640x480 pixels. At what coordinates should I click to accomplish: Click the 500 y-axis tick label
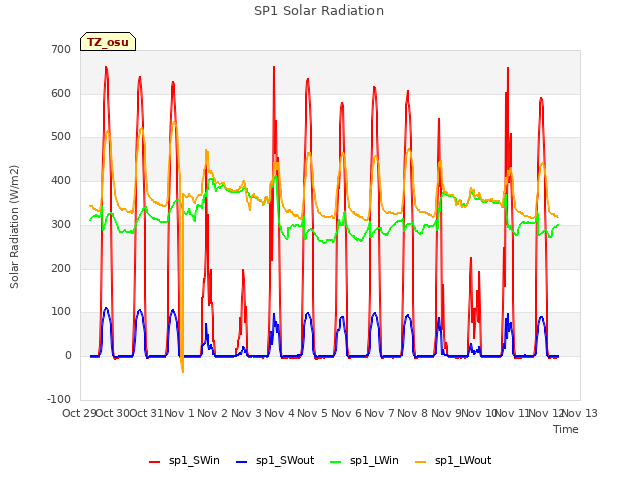[x=61, y=137]
